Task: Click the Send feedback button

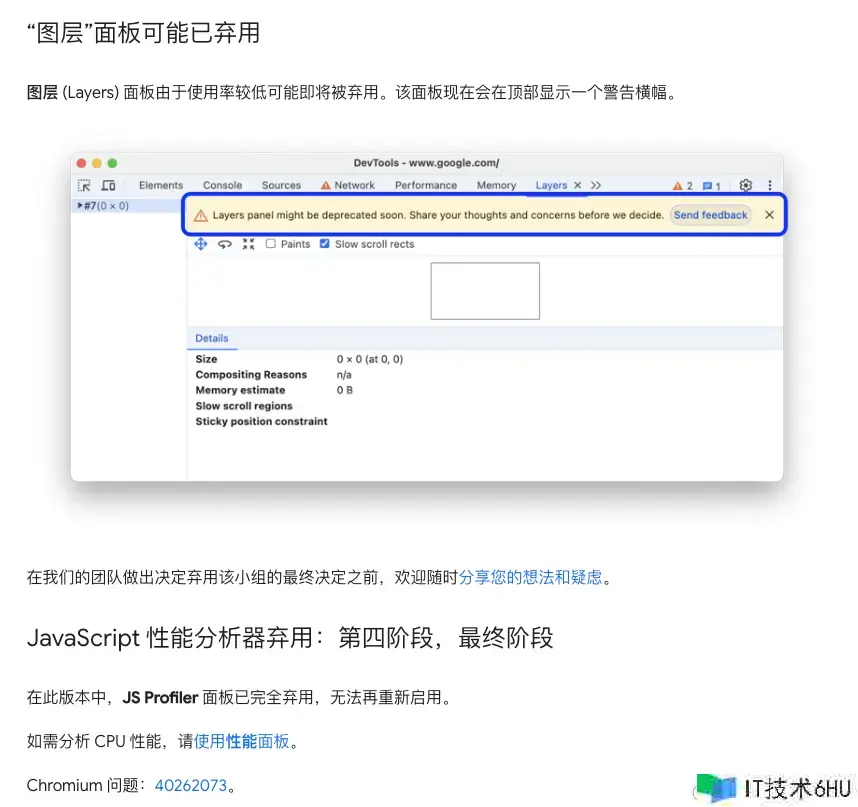Action: (710, 215)
